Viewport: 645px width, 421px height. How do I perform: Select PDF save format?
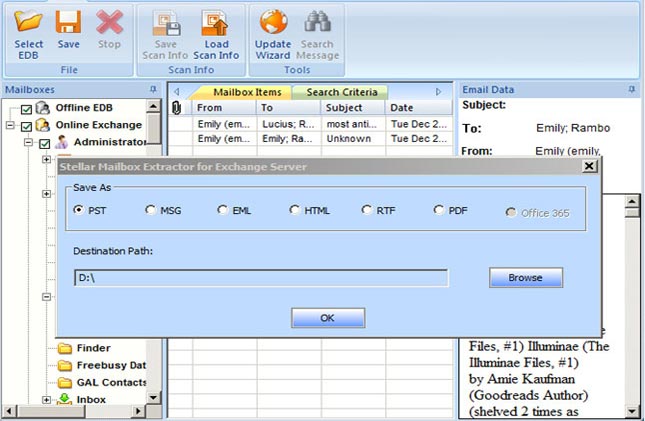point(439,210)
